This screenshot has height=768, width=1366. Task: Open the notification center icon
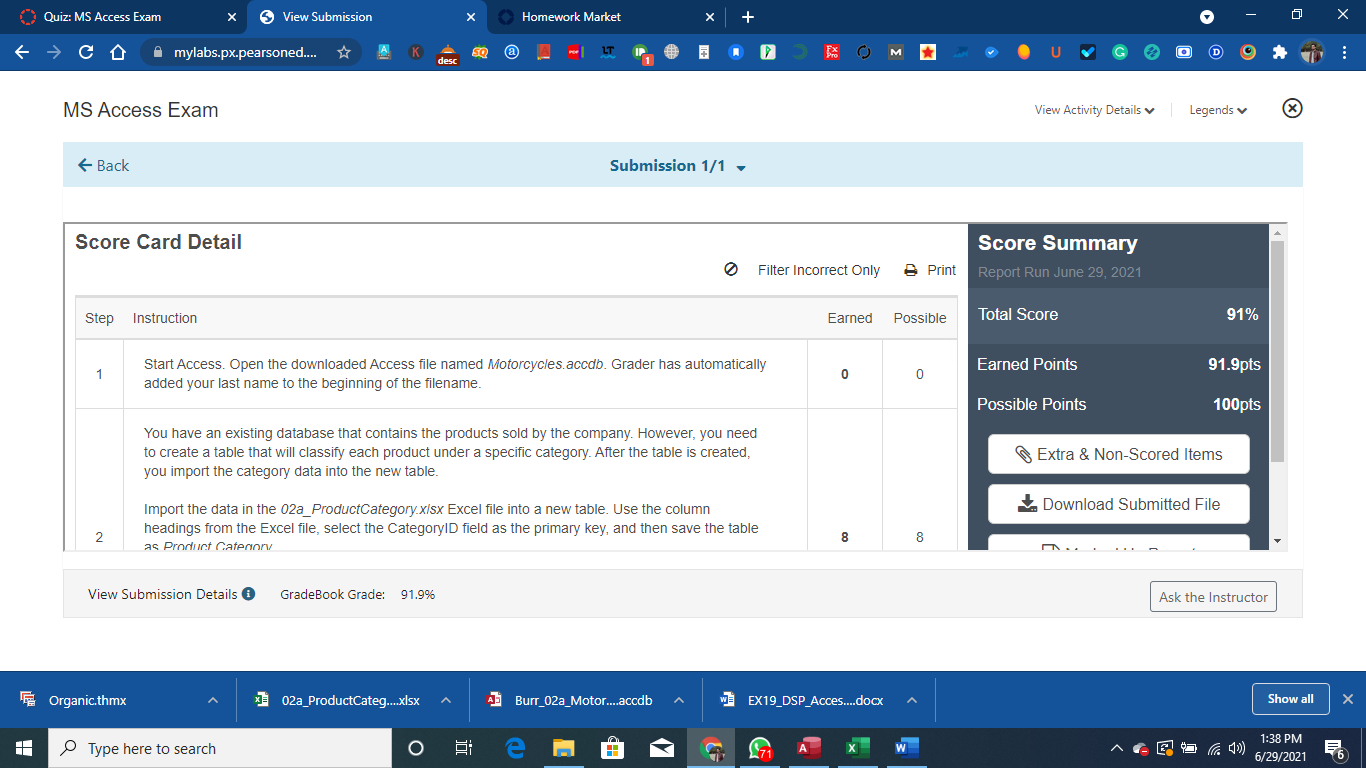[x=1335, y=748]
